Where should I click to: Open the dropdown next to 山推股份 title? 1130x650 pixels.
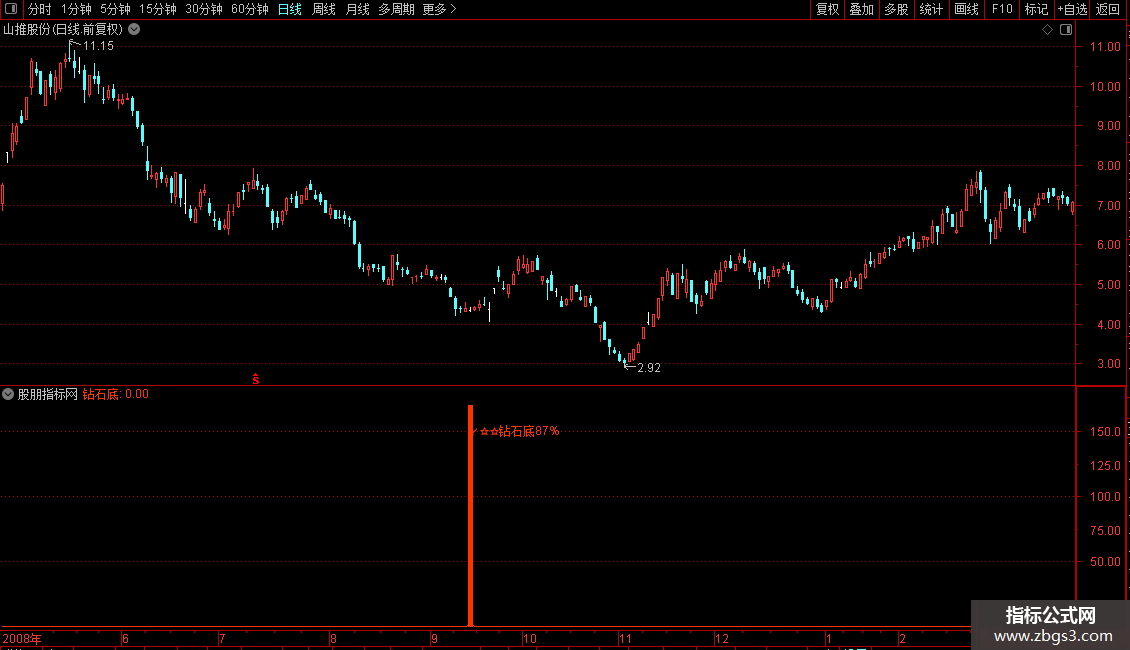click(134, 30)
